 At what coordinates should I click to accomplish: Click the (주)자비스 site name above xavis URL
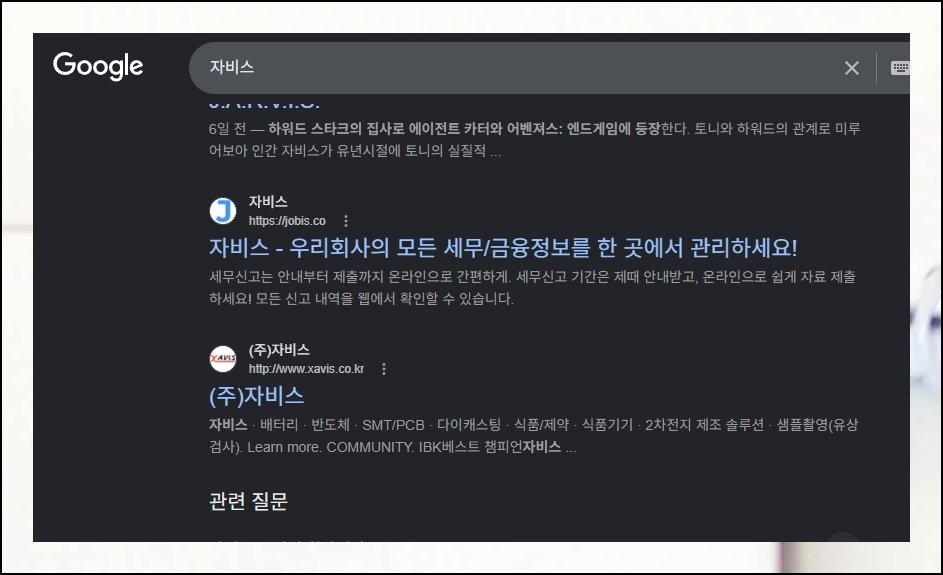(279, 349)
